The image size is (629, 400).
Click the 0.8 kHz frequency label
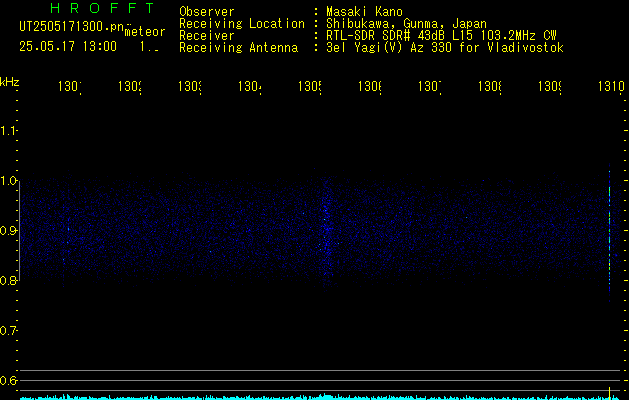[x=8, y=280]
